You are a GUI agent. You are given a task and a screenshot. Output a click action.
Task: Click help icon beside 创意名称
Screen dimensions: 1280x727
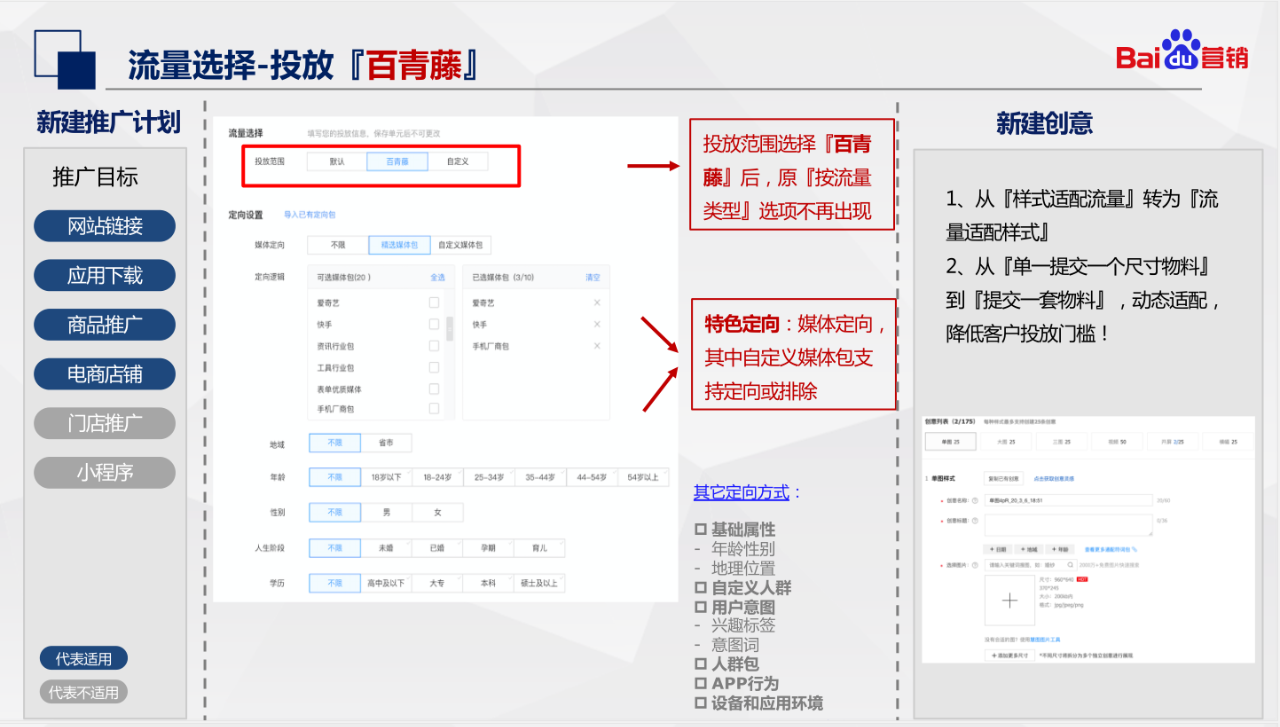(x=975, y=500)
